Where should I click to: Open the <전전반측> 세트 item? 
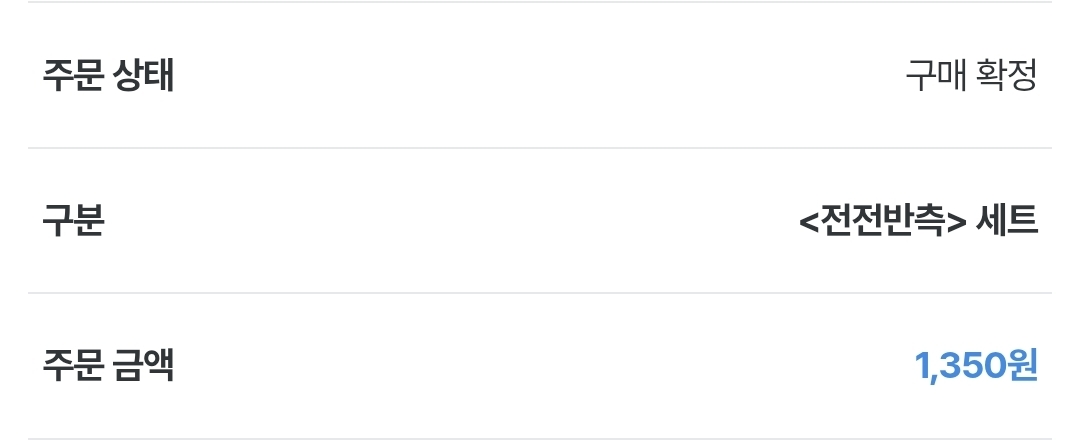pyautogui.click(x=918, y=220)
